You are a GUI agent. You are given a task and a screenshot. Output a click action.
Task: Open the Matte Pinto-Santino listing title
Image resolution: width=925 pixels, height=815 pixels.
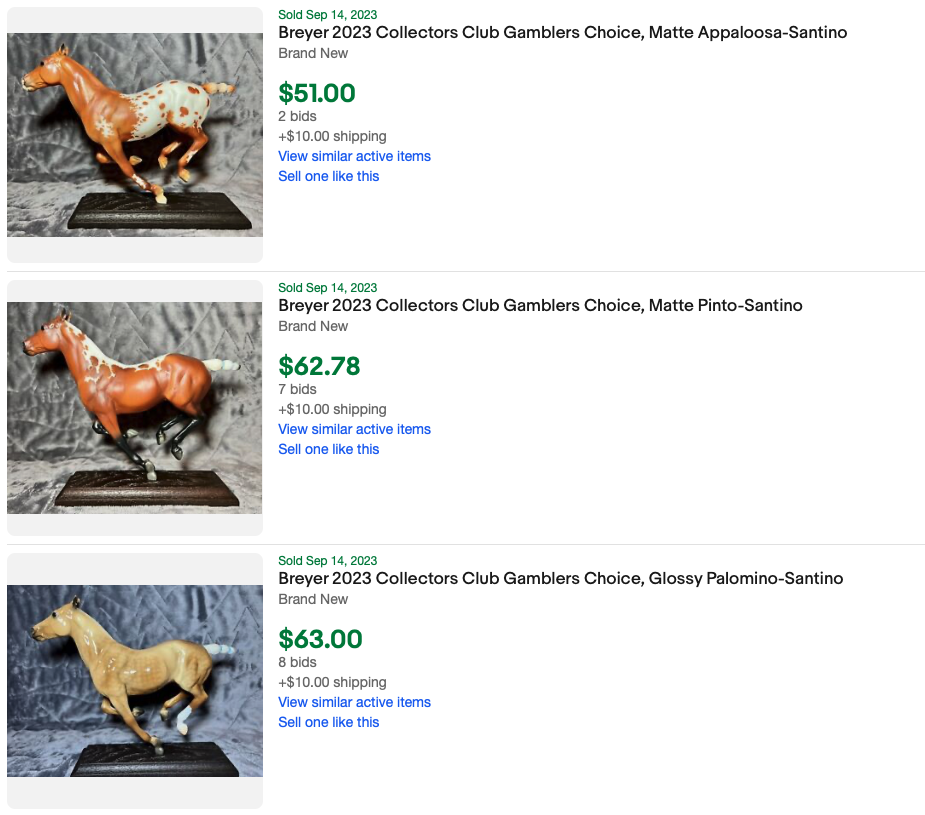540,306
